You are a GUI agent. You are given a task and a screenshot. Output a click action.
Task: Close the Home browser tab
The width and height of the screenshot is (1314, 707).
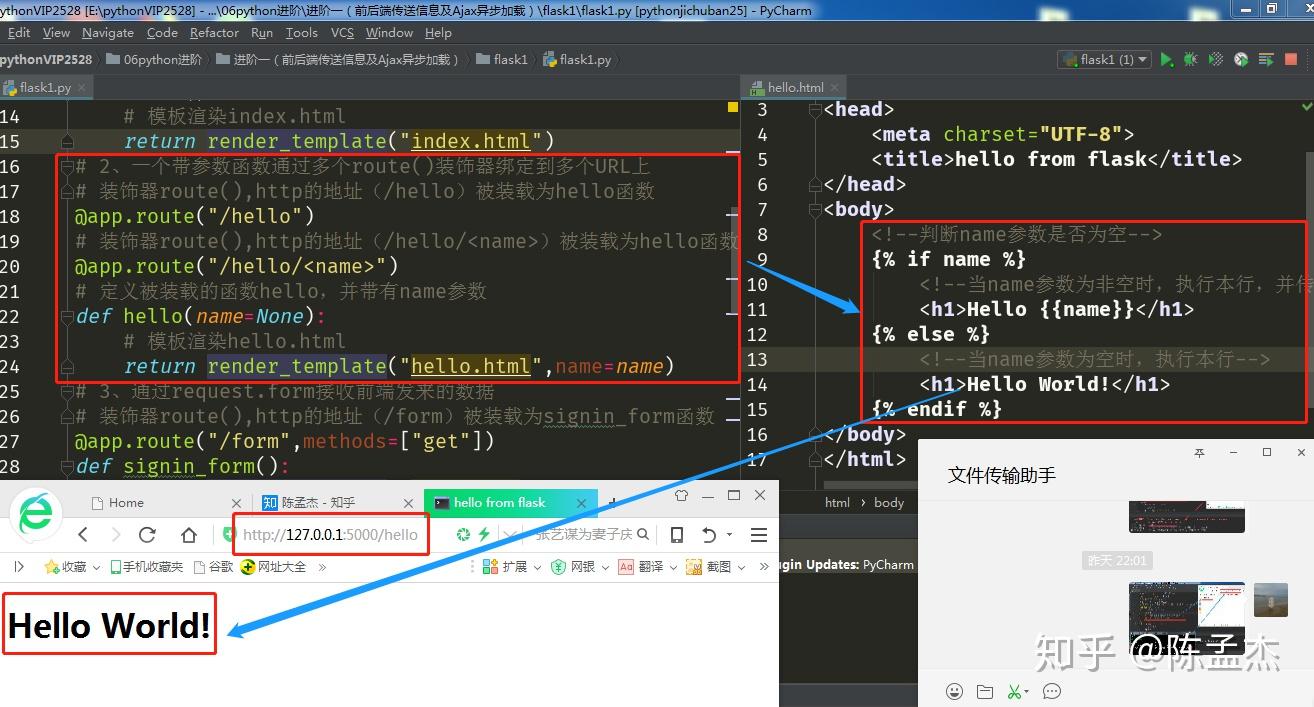(236, 503)
